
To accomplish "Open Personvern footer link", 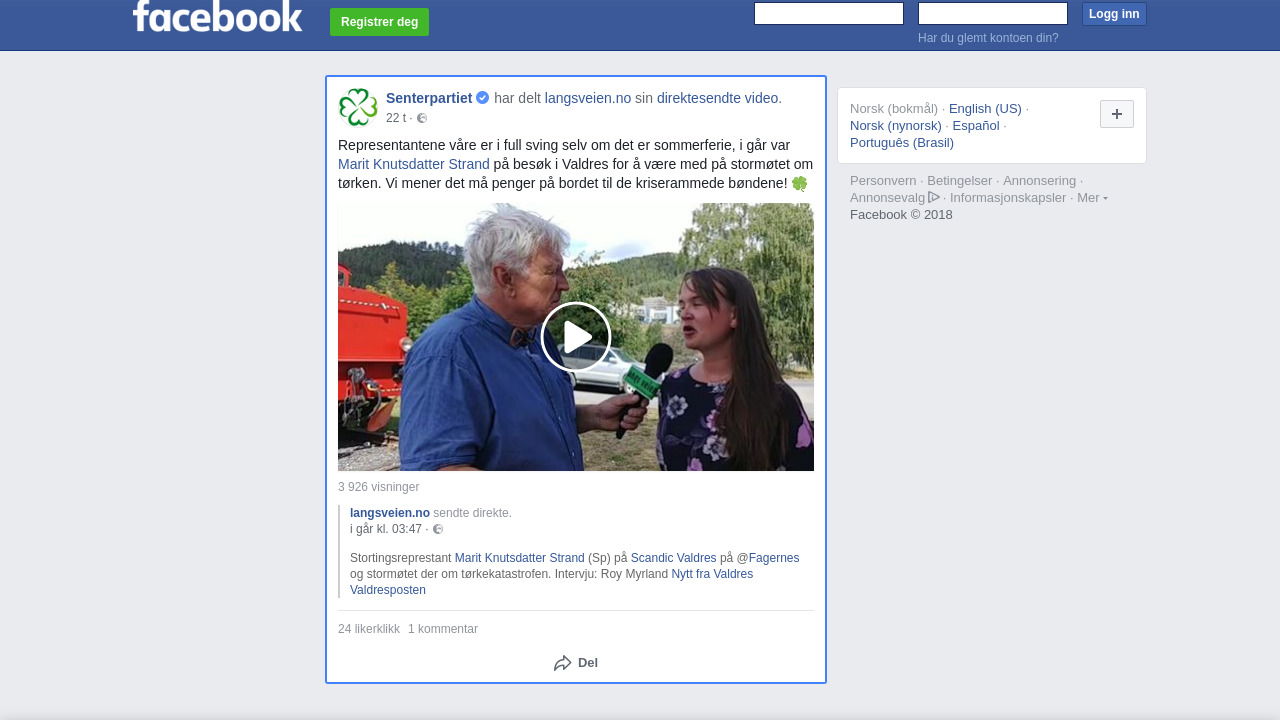I will (883, 181).
